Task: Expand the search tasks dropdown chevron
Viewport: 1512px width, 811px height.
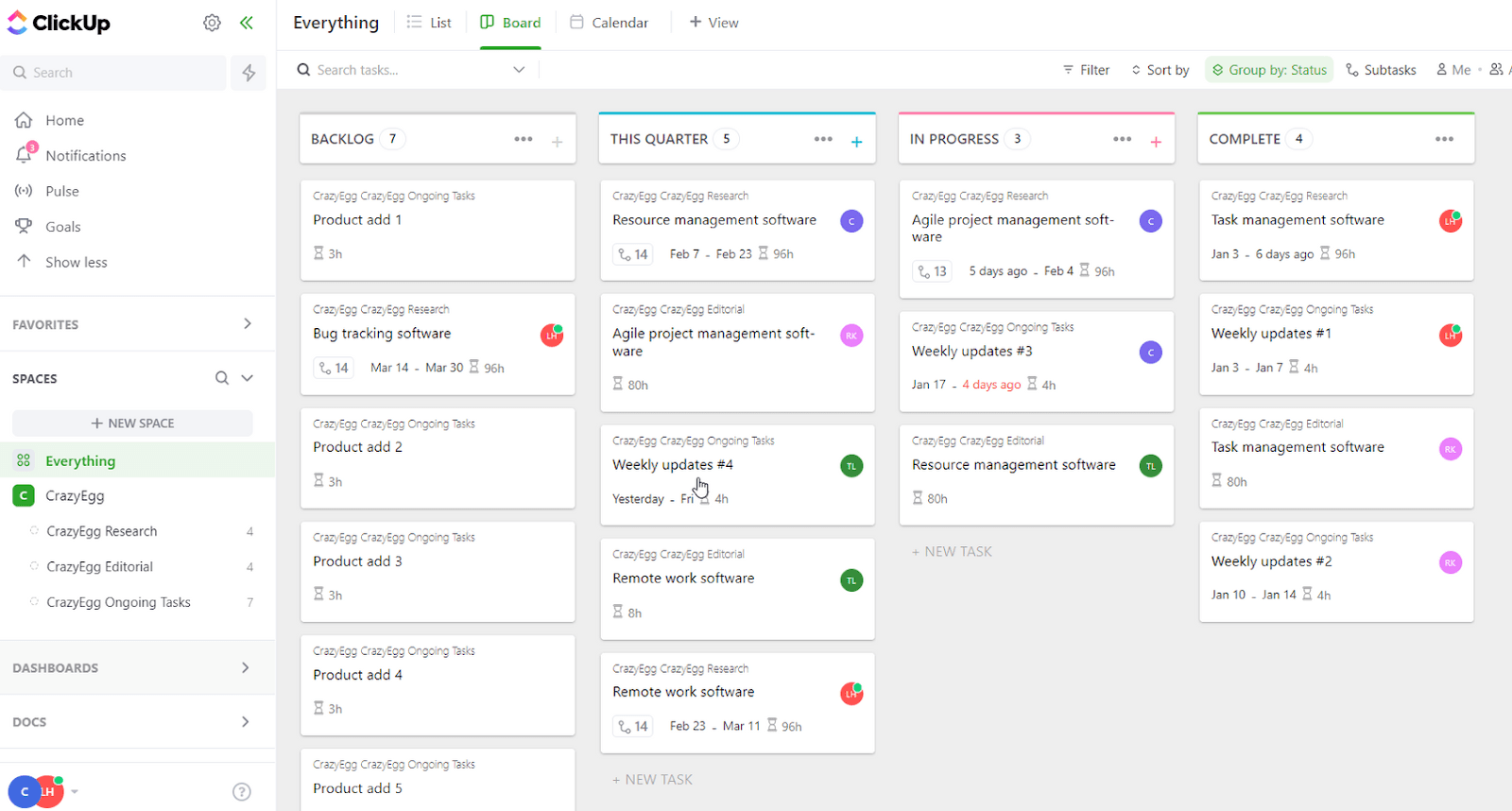Action: (519, 70)
